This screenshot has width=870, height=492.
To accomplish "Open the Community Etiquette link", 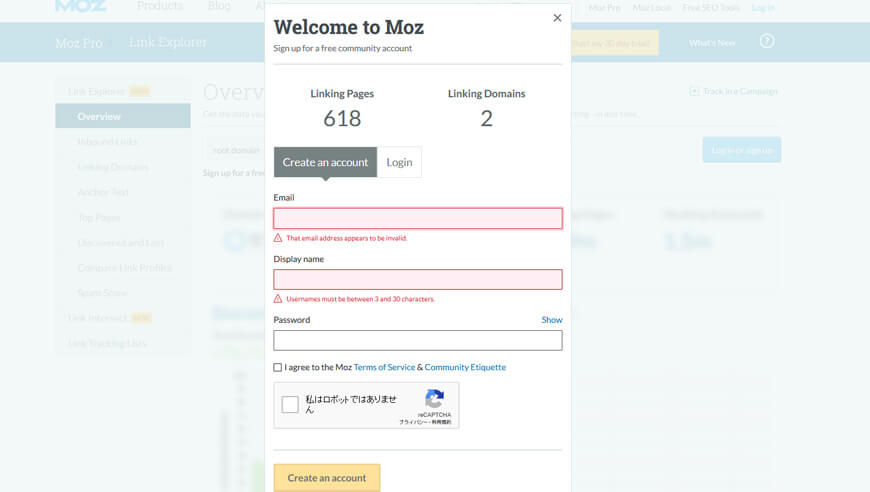I will click(x=465, y=367).
